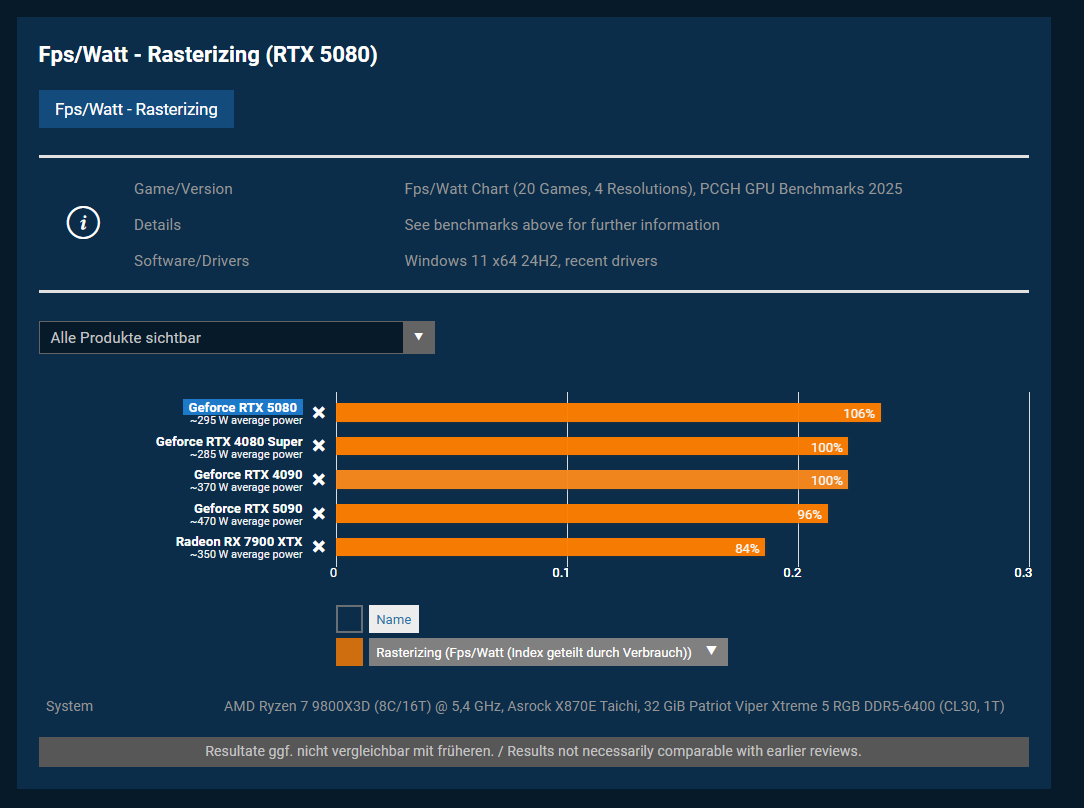
Task: Click the 96% bar for RTX 5090
Action: (582, 514)
